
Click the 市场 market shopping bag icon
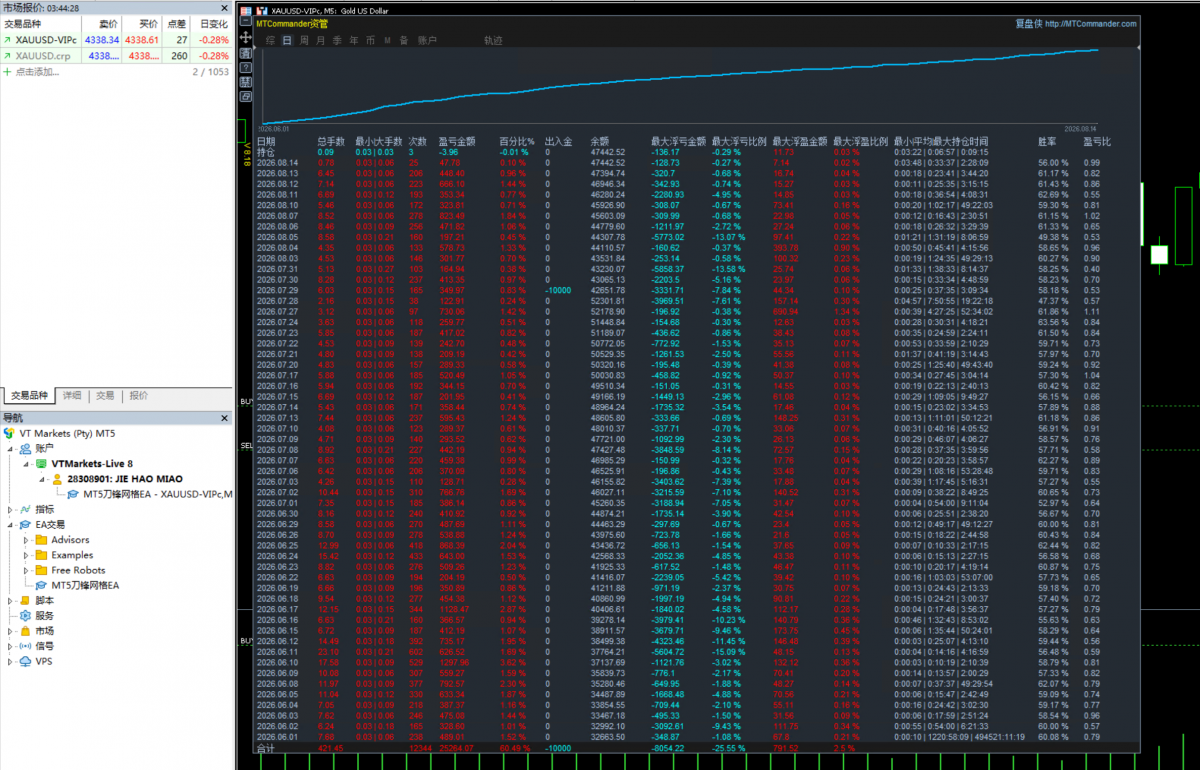(x=25, y=631)
